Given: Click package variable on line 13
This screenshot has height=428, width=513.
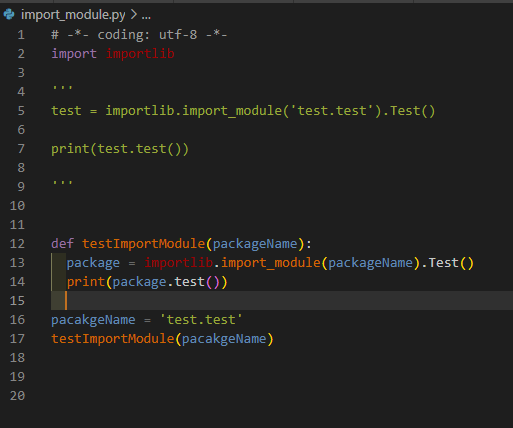Looking at the screenshot, I should 93,263.
